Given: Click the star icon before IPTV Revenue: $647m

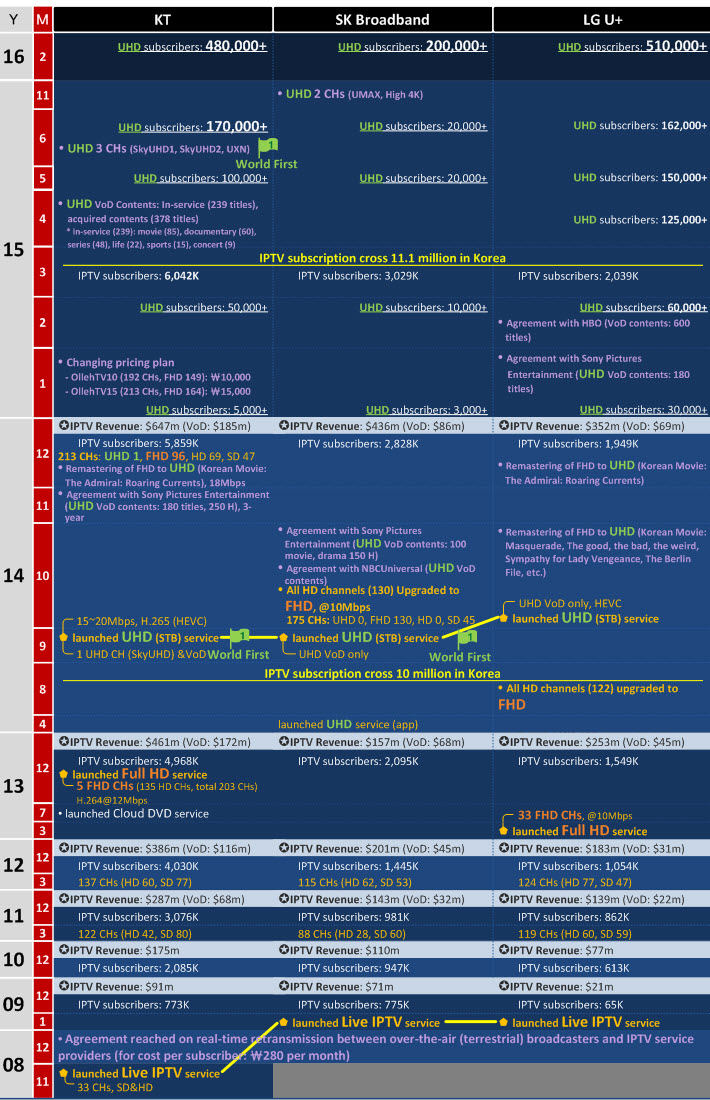Looking at the screenshot, I should [64, 426].
